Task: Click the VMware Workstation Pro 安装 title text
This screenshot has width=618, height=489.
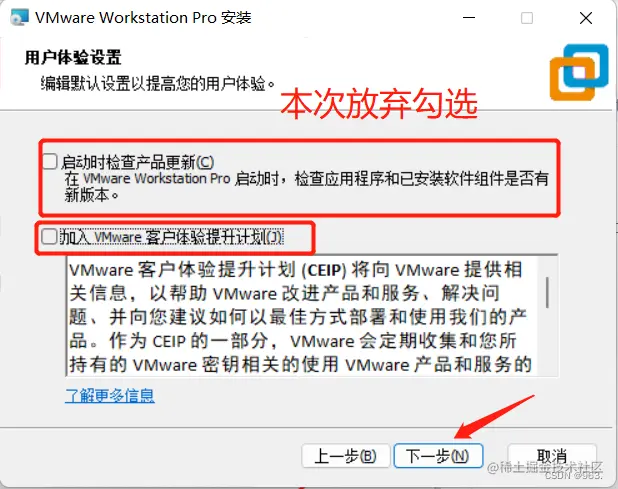Action: pos(143,18)
